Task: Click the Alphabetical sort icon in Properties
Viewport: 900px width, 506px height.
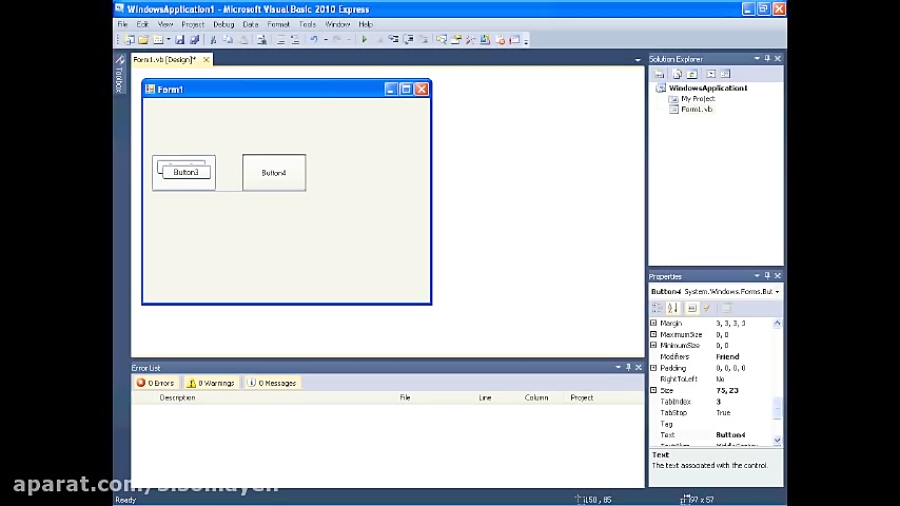Action: (x=673, y=308)
